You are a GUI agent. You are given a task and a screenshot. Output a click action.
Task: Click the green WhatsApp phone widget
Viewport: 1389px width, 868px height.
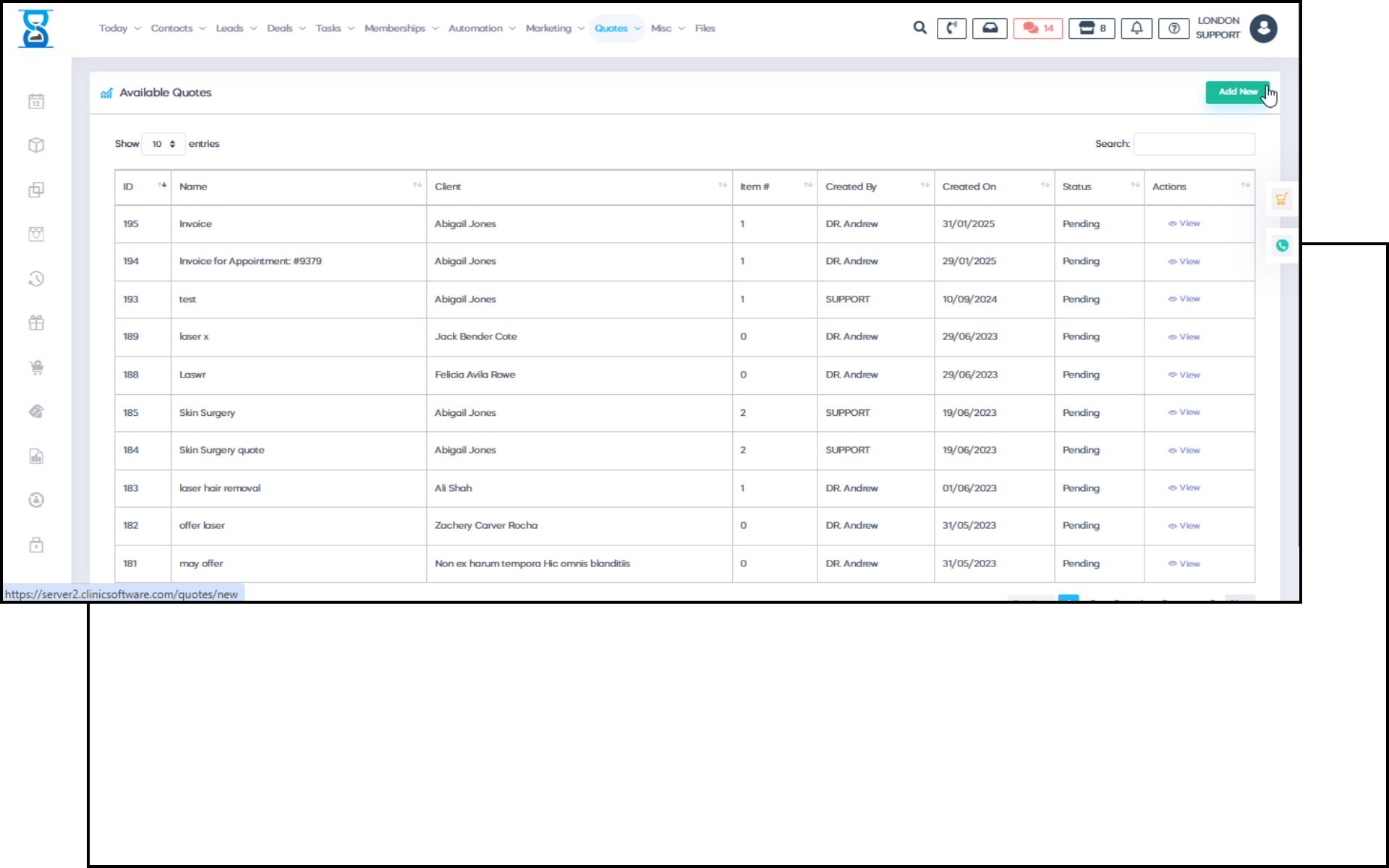coord(1282,246)
